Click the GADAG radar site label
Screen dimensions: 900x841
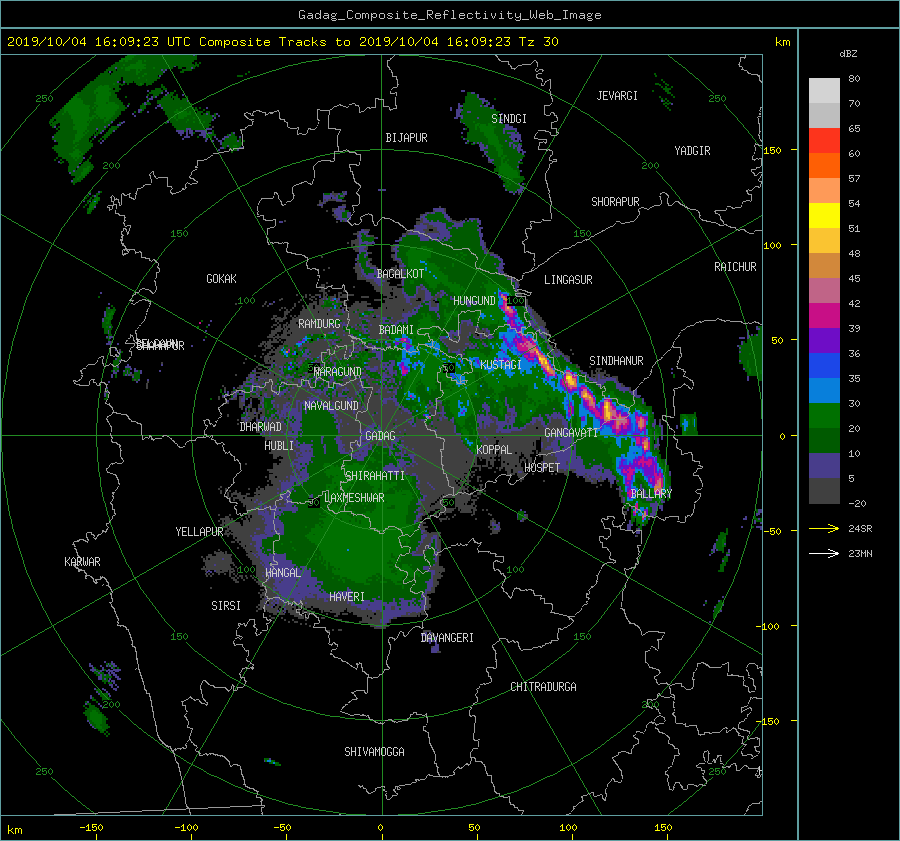click(380, 436)
